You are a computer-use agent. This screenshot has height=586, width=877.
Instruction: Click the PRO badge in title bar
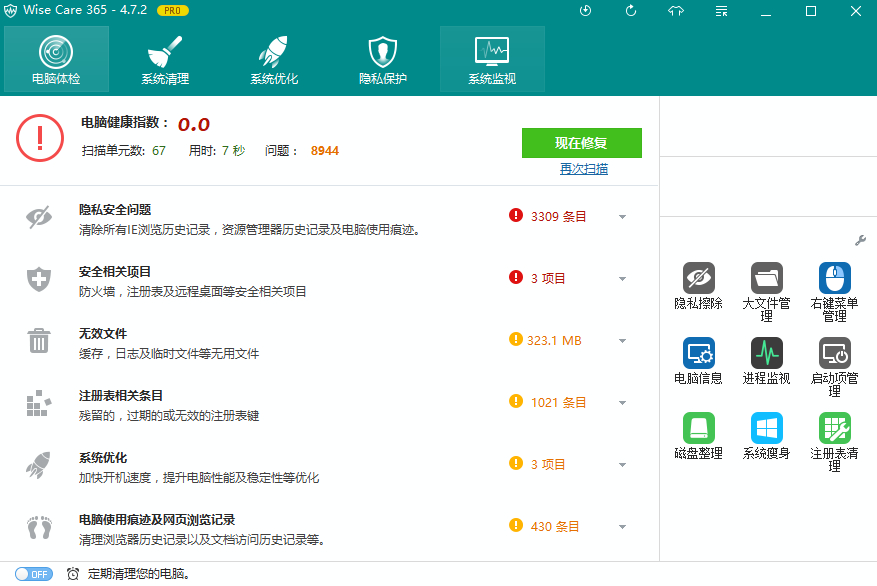(173, 11)
